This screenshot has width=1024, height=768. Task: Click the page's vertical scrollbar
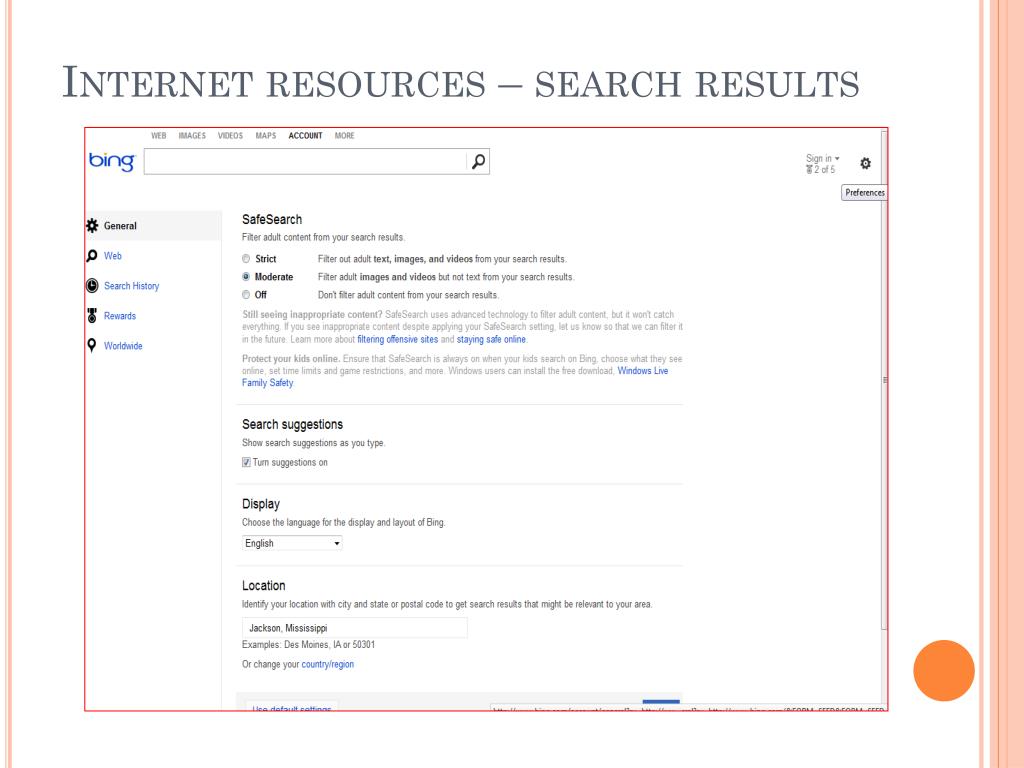click(x=884, y=380)
